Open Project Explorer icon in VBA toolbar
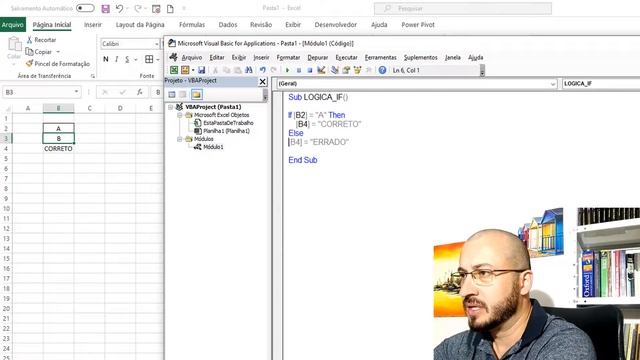 (x=335, y=70)
